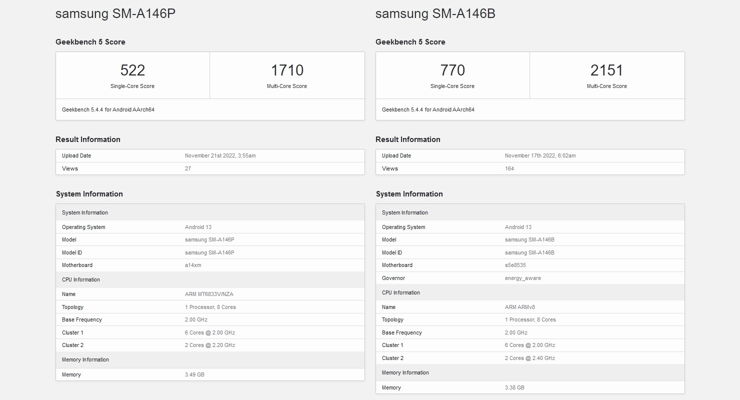Image resolution: width=740 pixels, height=400 pixels.
Task: Click 'Model ID' label in the SM-A146B table
Action: [x=392, y=252]
